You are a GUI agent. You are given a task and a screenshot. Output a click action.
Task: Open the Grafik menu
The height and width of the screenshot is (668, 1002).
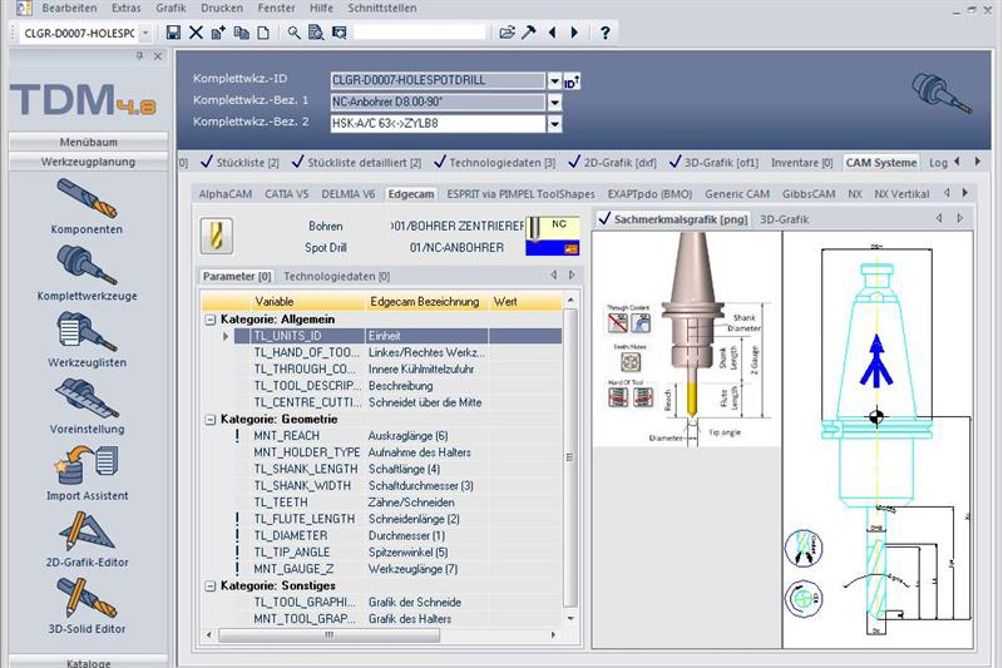(x=171, y=8)
